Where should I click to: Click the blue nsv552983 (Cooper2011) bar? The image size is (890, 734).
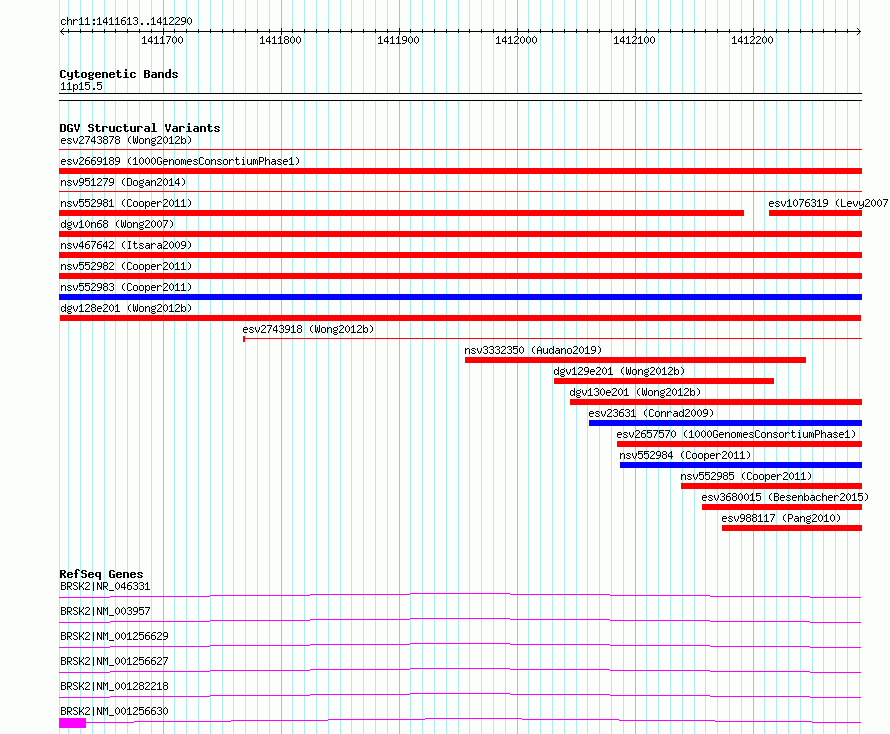point(460,297)
